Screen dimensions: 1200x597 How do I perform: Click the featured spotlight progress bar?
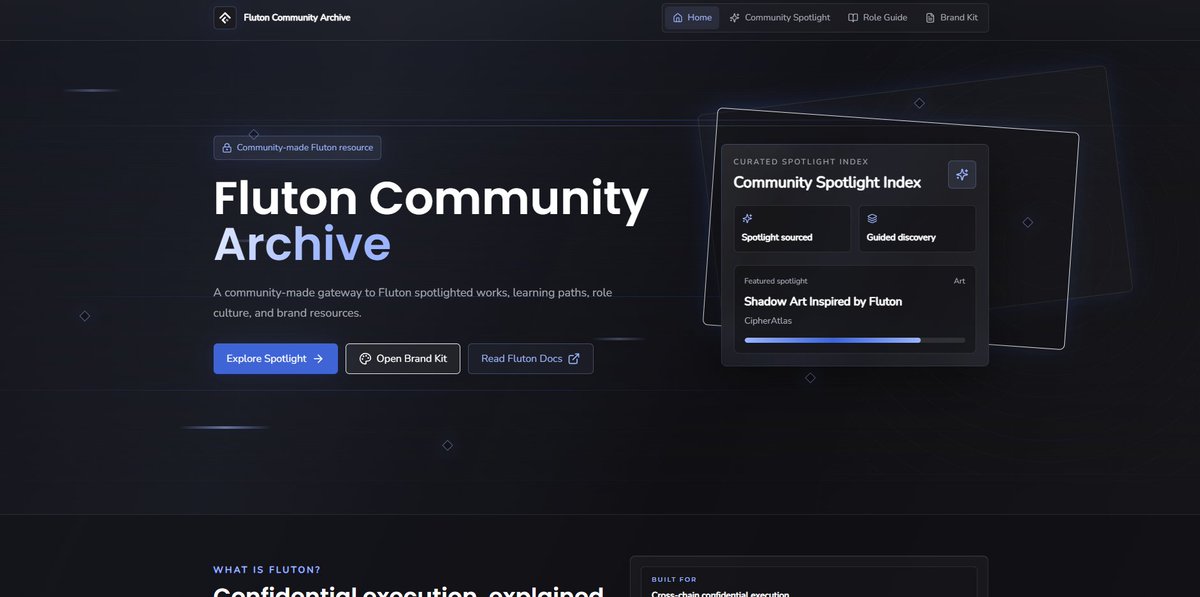(855, 340)
